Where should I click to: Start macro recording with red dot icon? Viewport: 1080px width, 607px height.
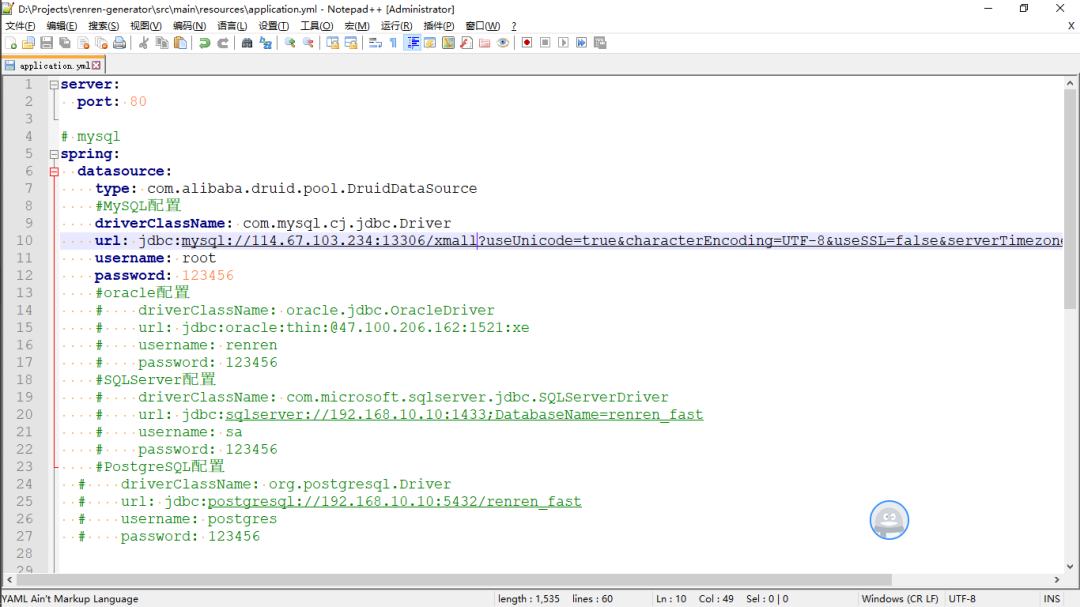click(x=526, y=43)
